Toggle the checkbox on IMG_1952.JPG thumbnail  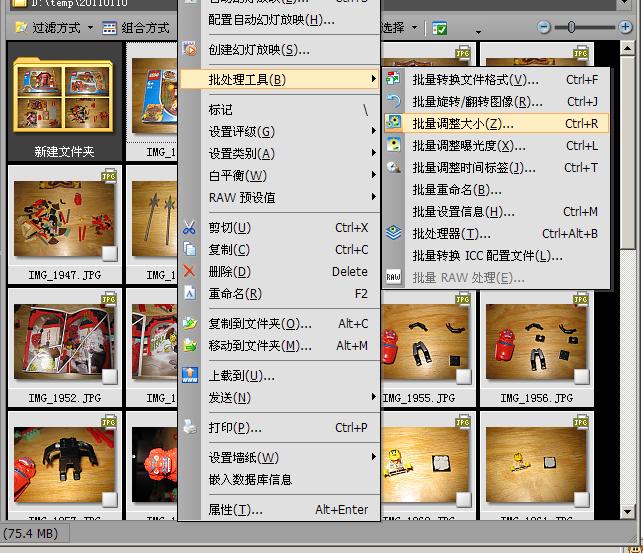pyautogui.click(x=109, y=377)
